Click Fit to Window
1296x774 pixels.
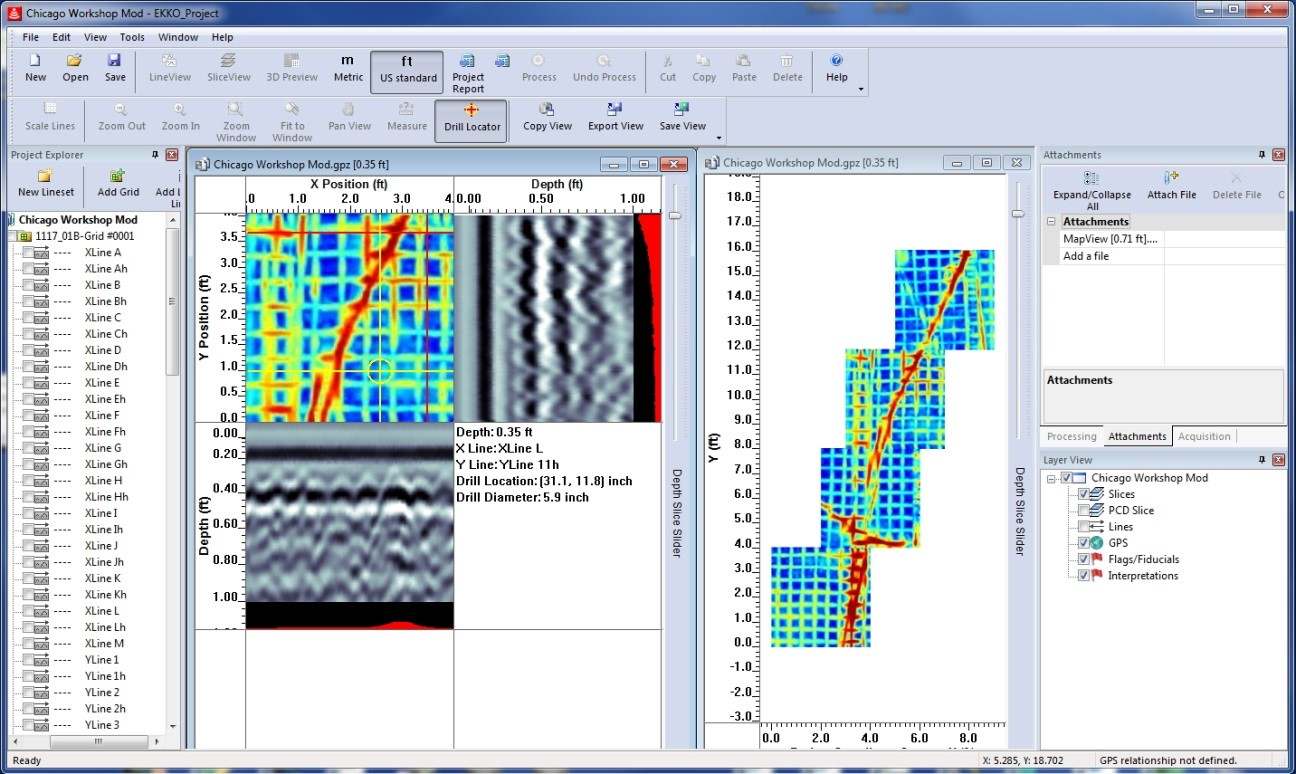click(x=292, y=122)
